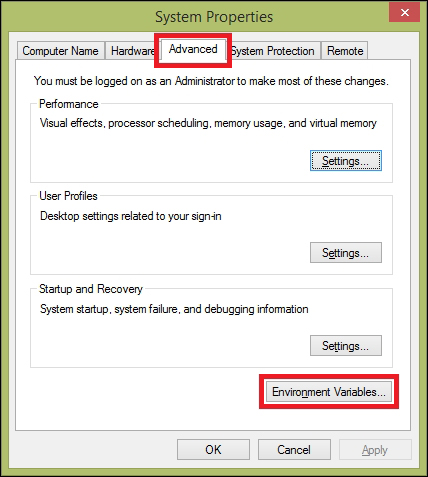Switch to the Computer Name tab
The width and height of the screenshot is (428, 477).
pyautogui.click(x=61, y=51)
